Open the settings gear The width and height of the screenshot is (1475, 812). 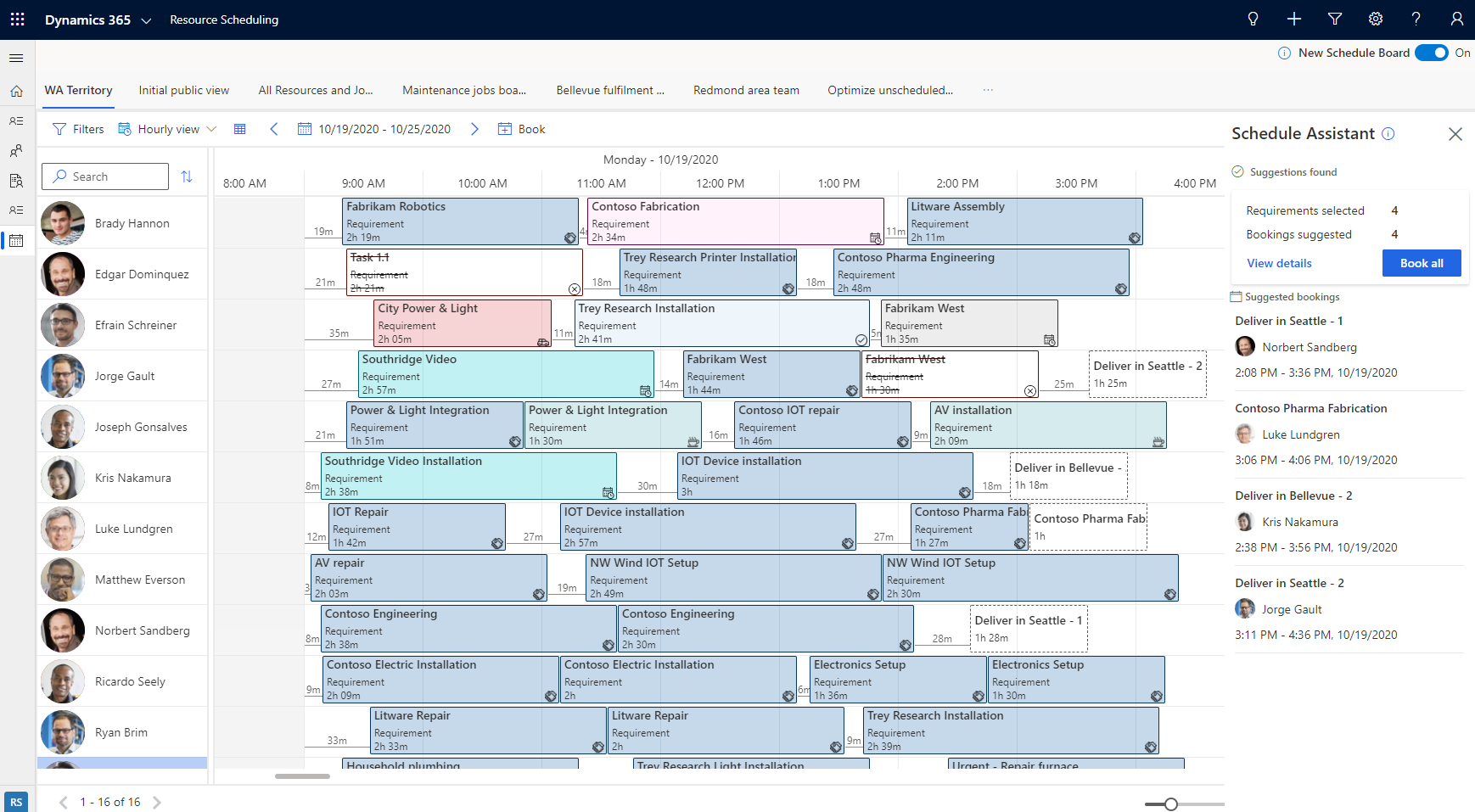1376,19
